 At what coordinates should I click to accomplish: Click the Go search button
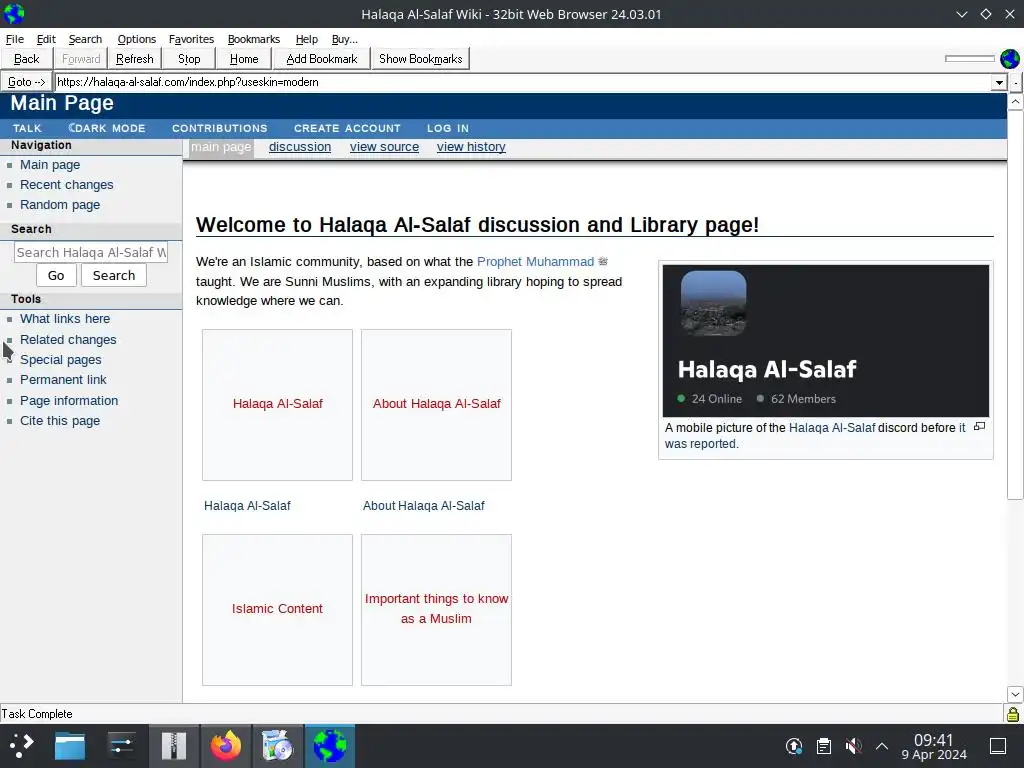coord(56,276)
